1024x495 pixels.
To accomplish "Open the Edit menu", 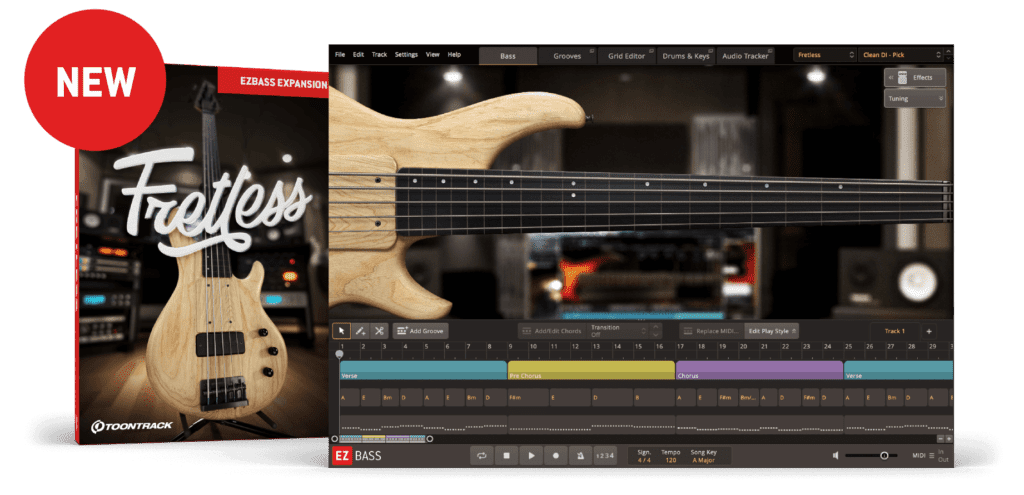I will pos(359,55).
